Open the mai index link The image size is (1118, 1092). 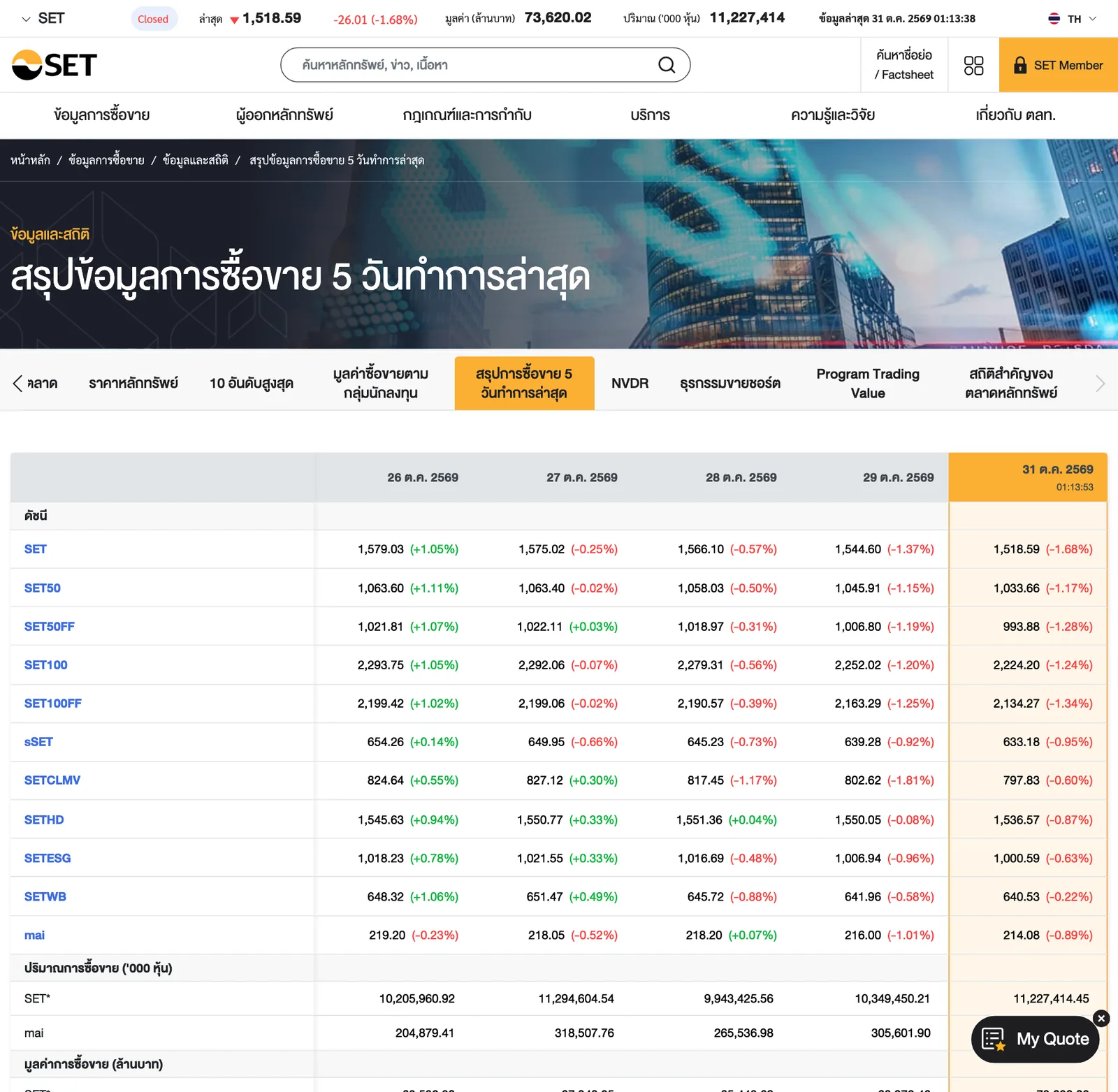coord(34,935)
